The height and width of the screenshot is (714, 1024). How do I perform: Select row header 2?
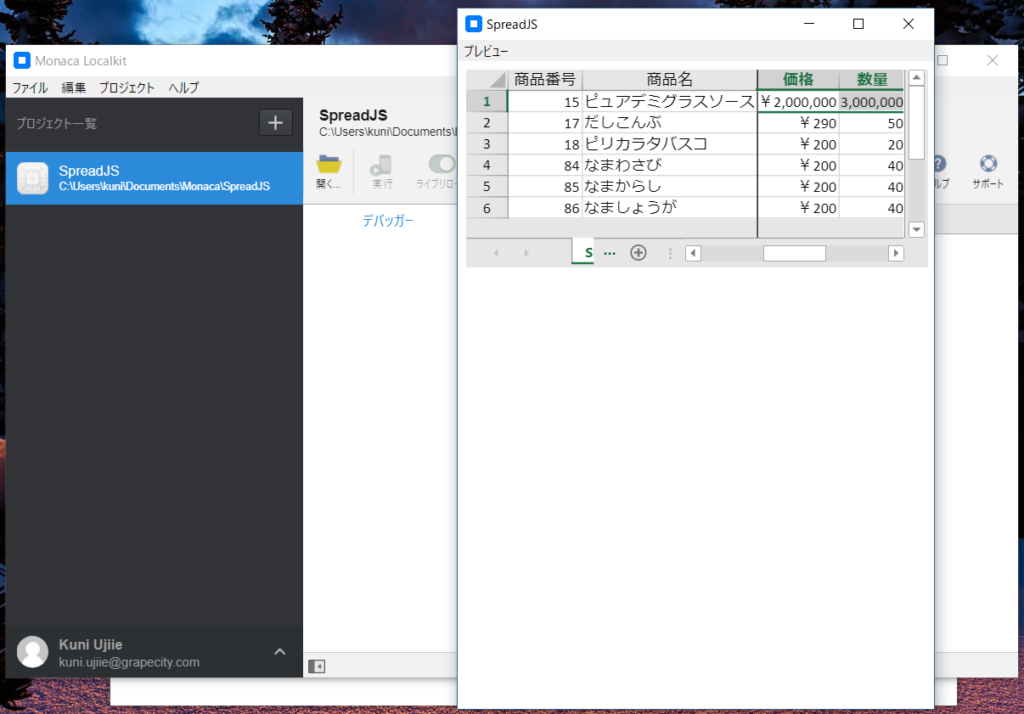(x=487, y=123)
